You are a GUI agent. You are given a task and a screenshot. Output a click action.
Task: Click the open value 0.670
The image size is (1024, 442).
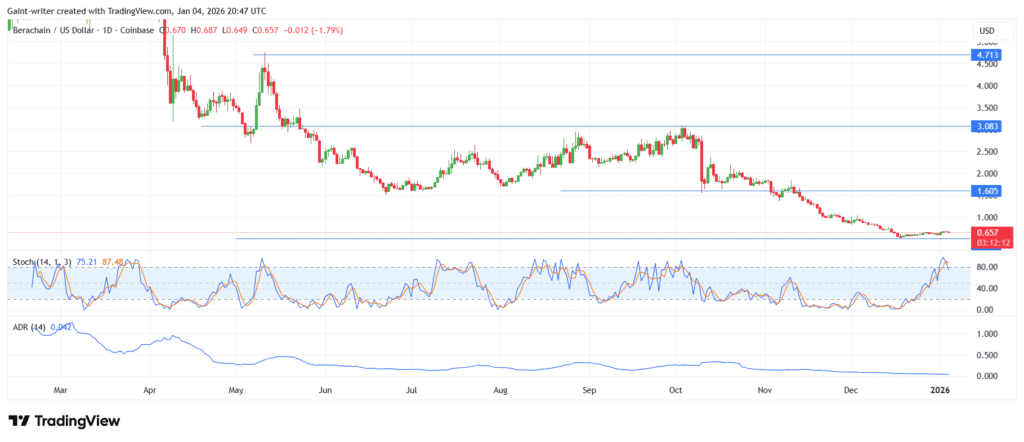[177, 30]
